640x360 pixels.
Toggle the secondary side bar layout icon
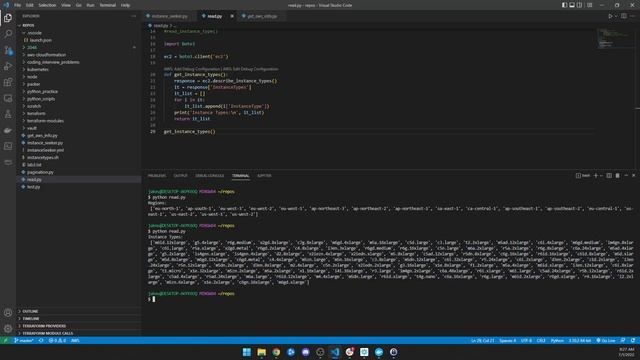click(x=579, y=5)
